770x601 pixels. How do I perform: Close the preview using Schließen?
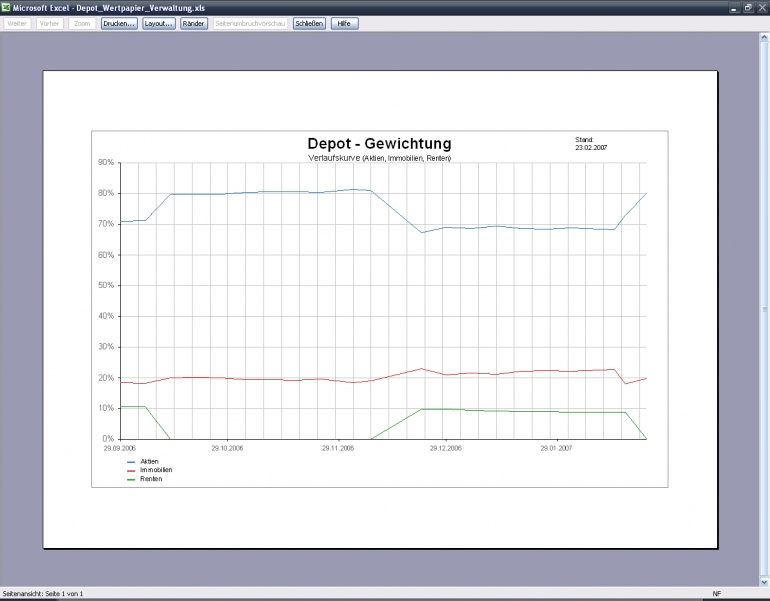tap(309, 22)
